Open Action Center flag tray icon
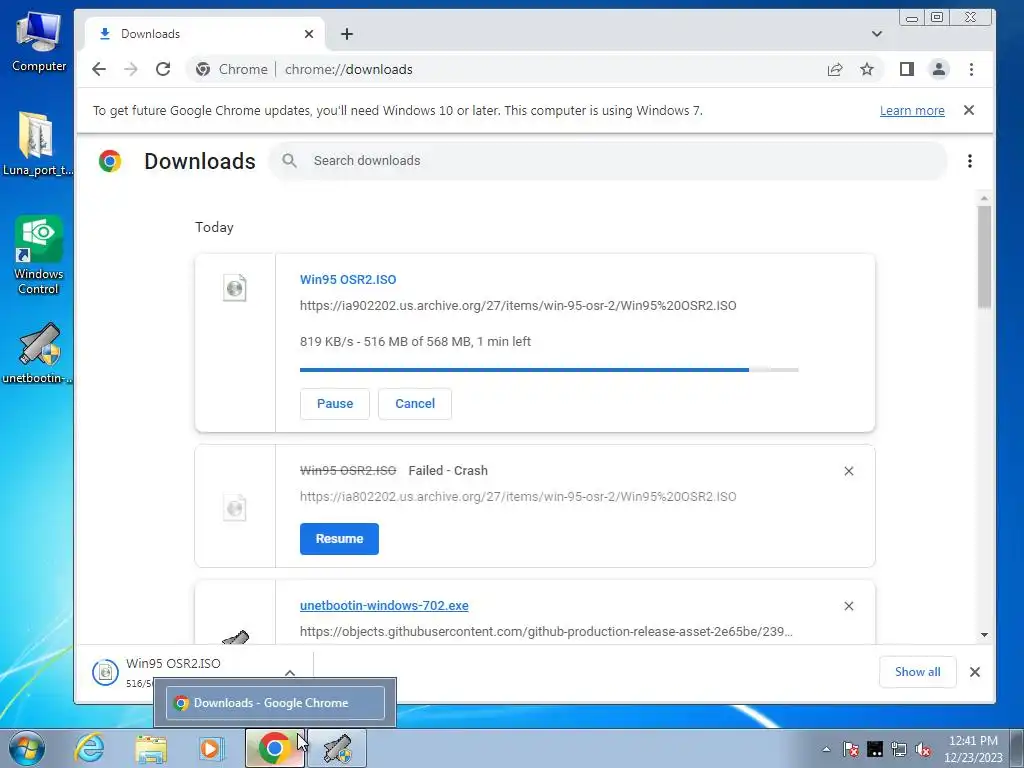Image resolution: width=1024 pixels, height=768 pixels. coord(850,749)
